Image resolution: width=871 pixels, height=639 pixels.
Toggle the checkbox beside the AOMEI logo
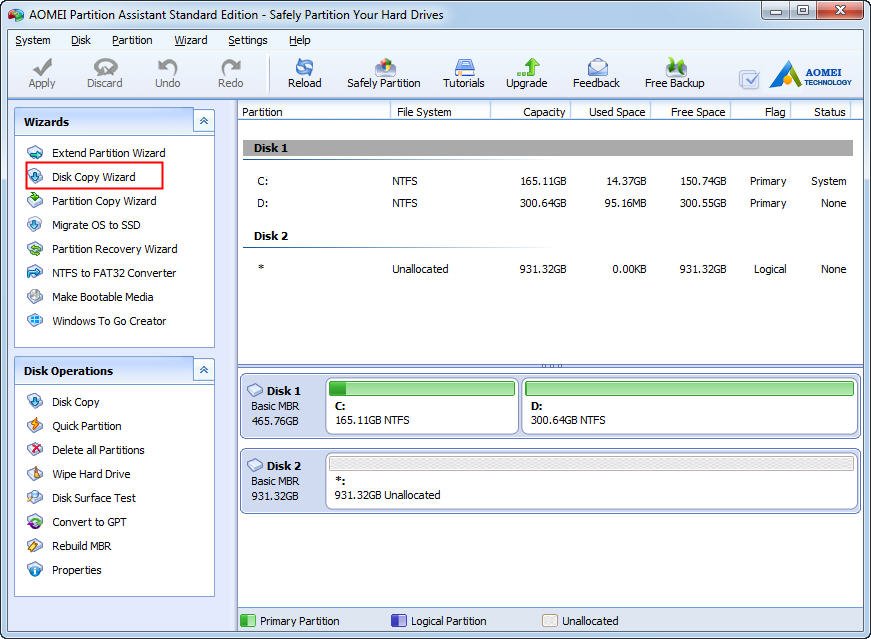(748, 79)
